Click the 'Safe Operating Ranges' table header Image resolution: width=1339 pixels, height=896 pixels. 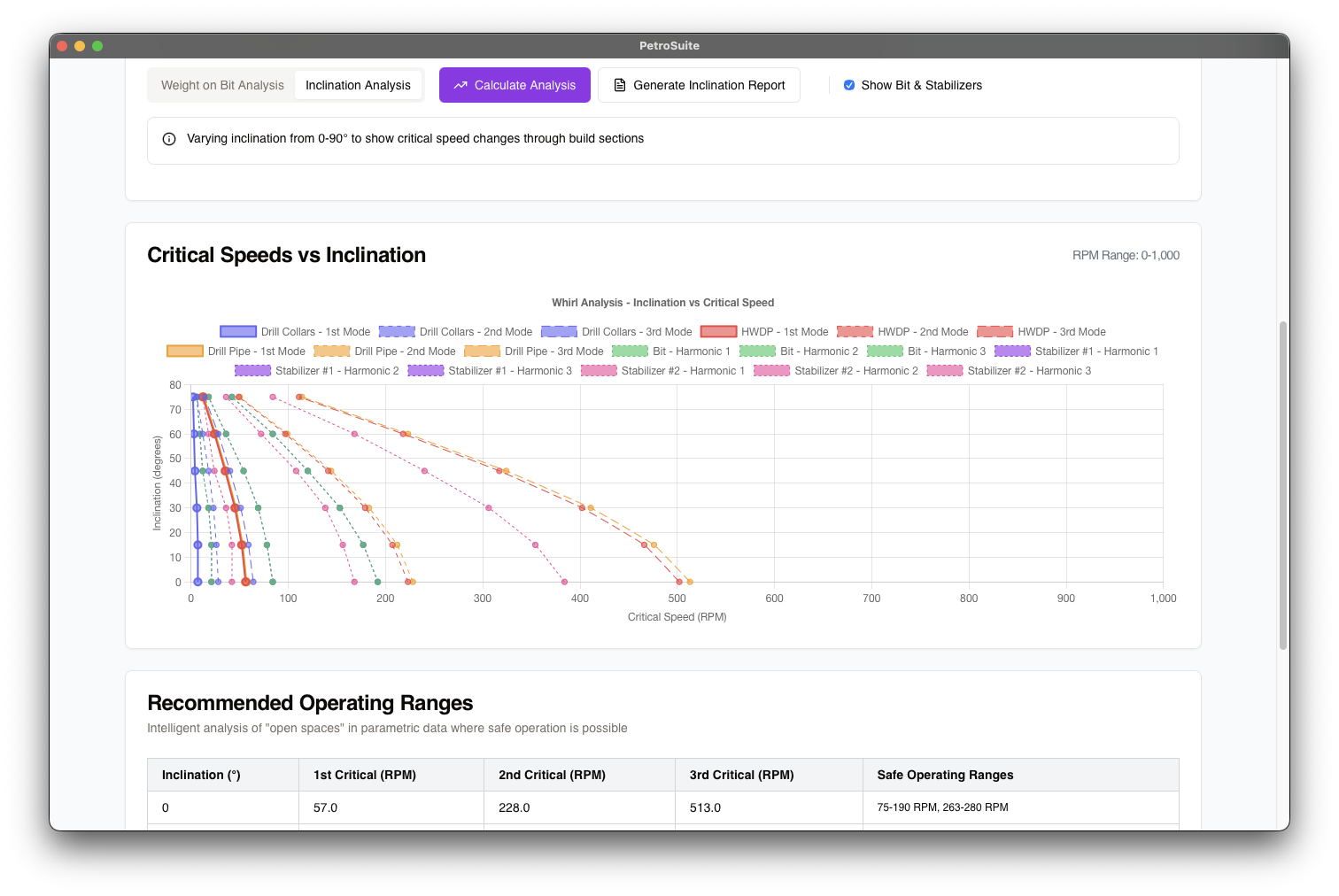[944, 774]
